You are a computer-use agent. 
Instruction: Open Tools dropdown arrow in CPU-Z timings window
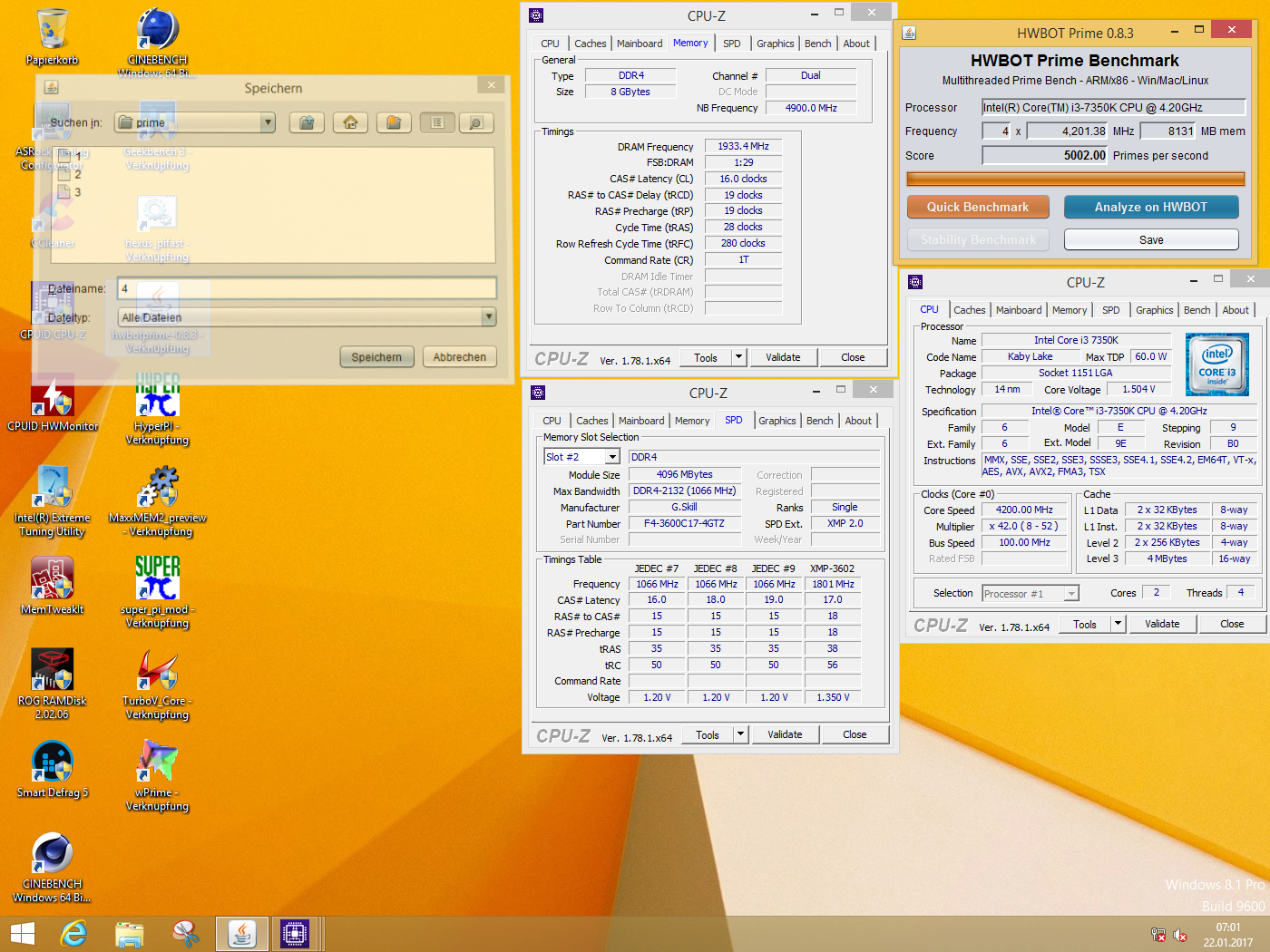click(739, 357)
